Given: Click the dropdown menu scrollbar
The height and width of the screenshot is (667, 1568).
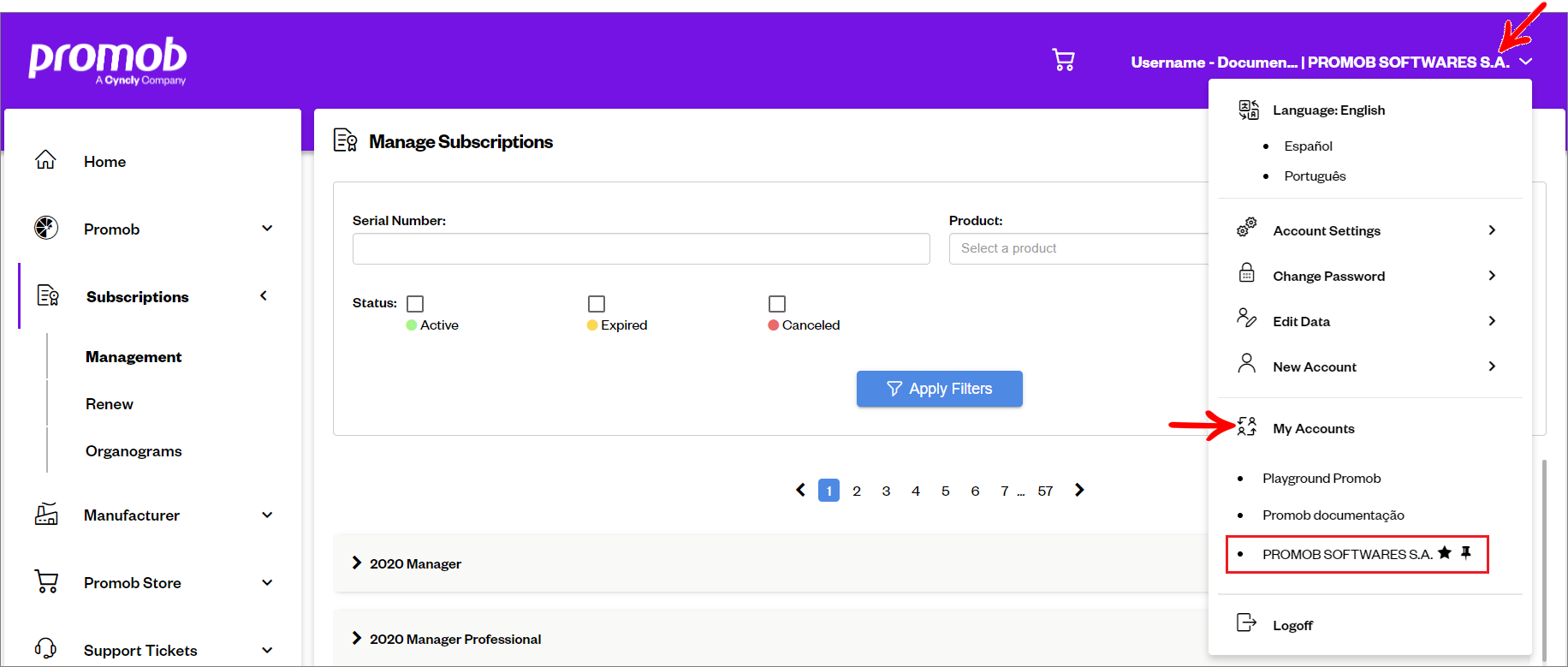Looking at the screenshot, I should [x=1544, y=561].
